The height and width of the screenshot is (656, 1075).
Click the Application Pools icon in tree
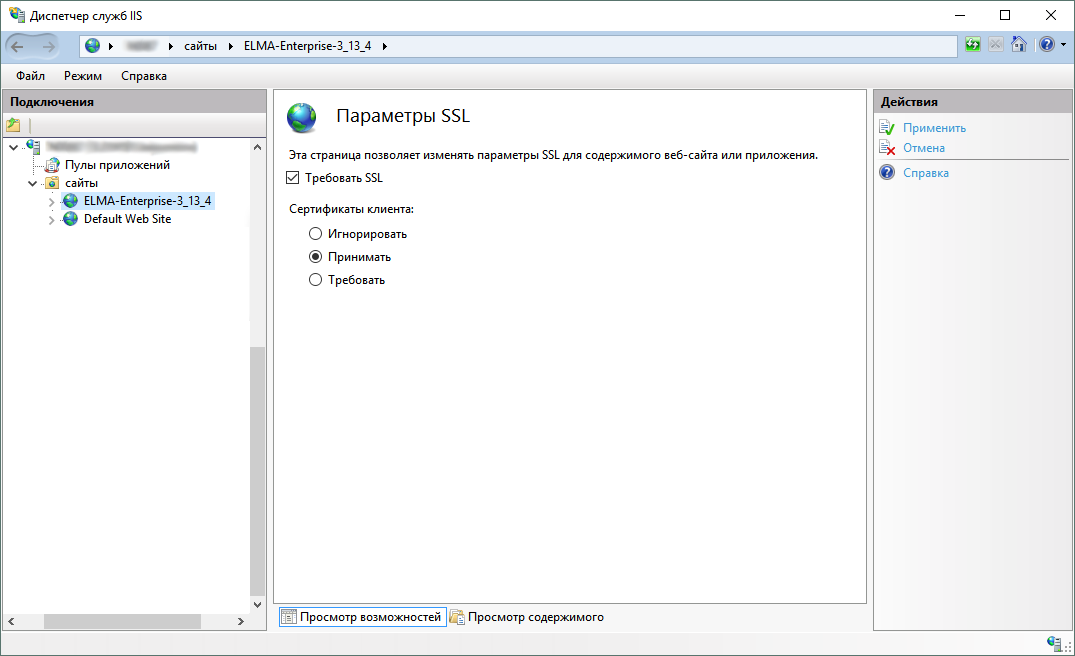pos(52,165)
